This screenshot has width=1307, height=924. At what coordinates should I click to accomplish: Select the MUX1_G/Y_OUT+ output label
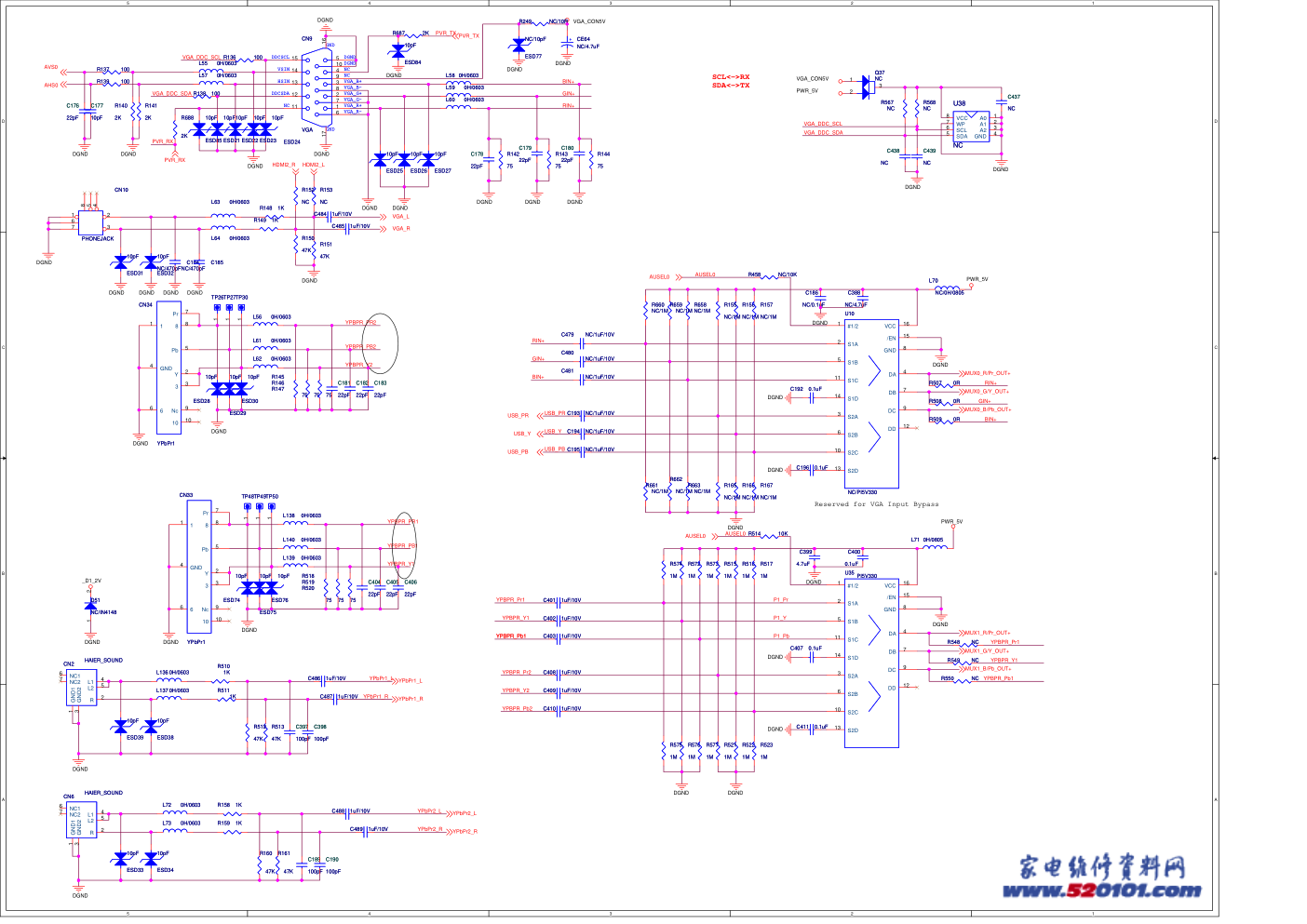(x=986, y=651)
